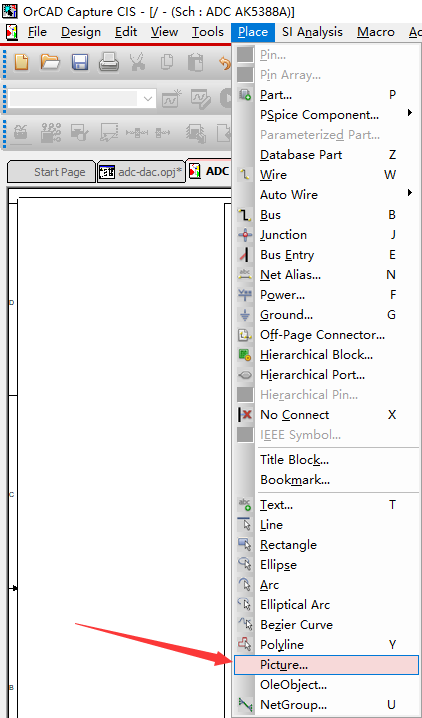The height and width of the screenshot is (718, 422).
Task: Select Wire from the Place menu
Action: click(x=326, y=175)
